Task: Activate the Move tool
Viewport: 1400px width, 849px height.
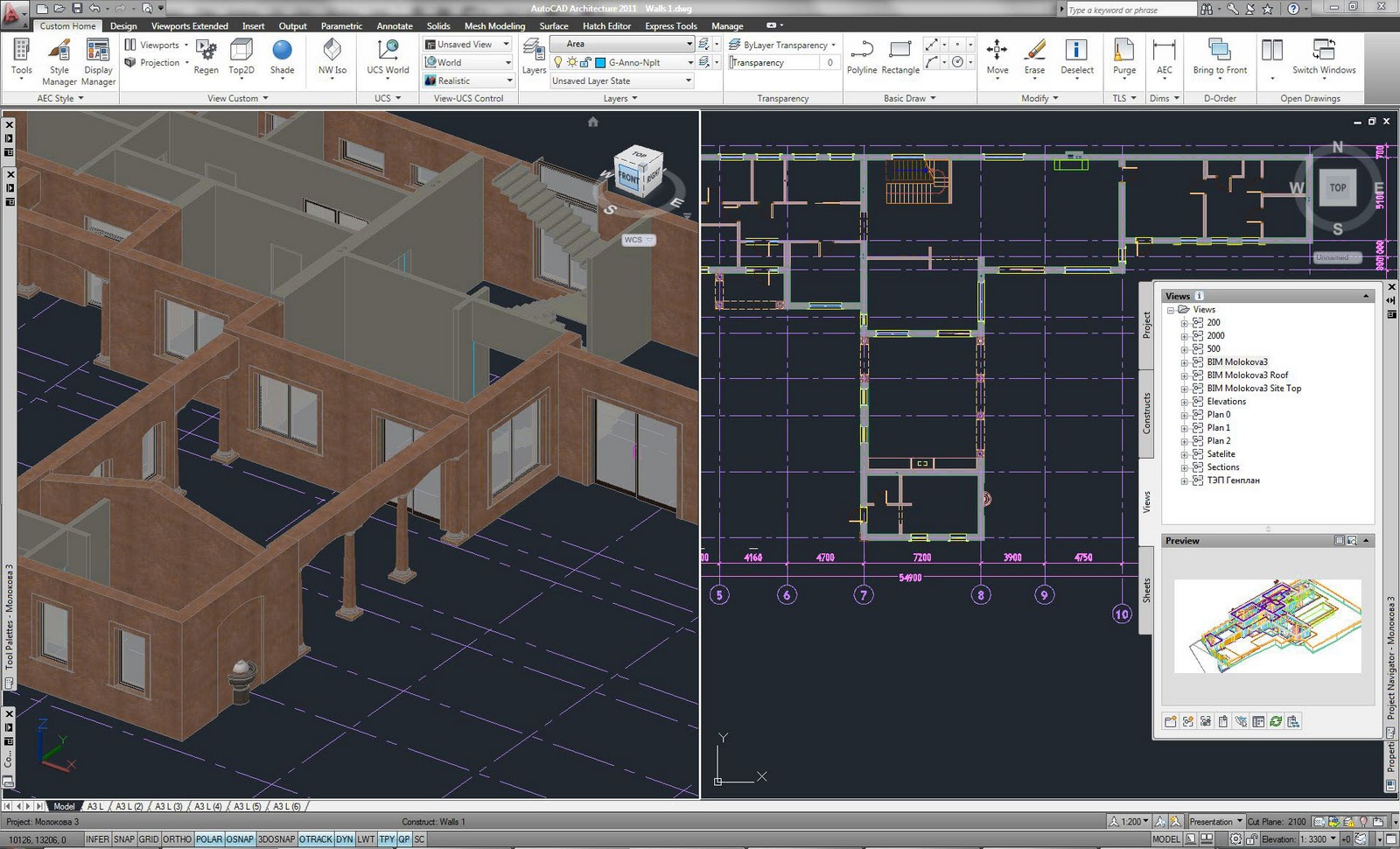Action: point(997,58)
